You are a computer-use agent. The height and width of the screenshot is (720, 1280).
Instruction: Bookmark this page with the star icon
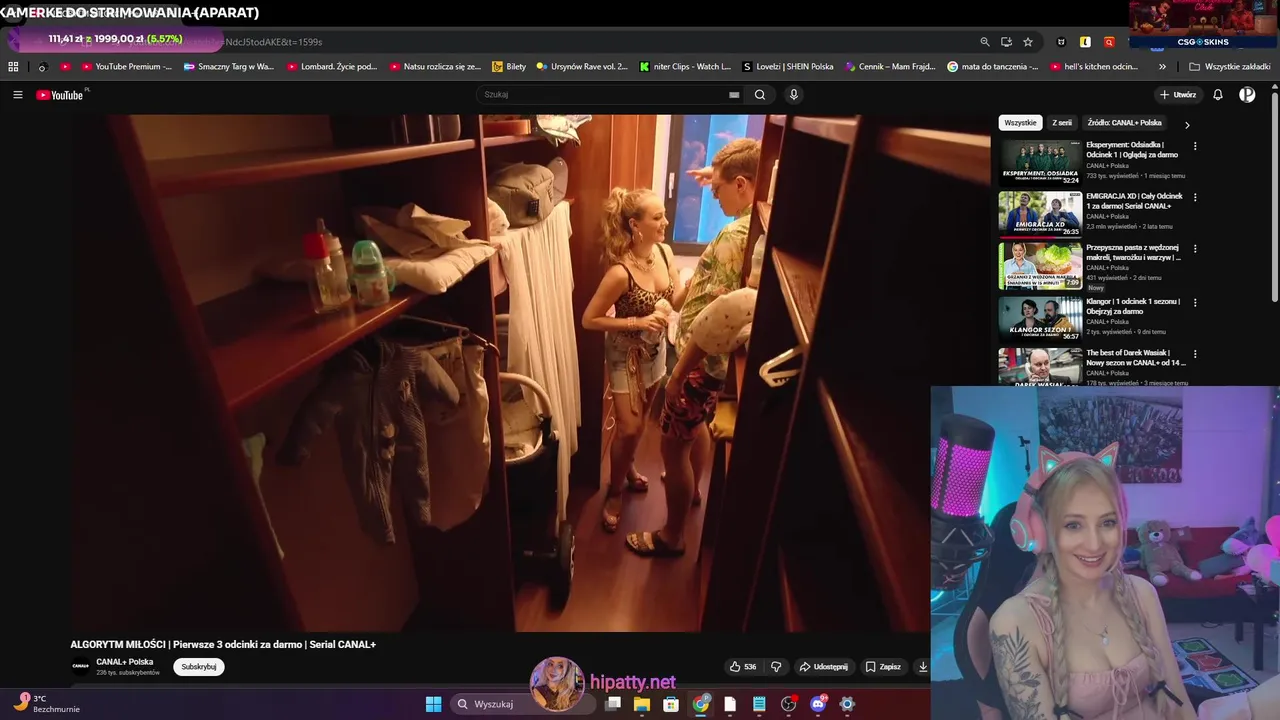tap(1028, 42)
